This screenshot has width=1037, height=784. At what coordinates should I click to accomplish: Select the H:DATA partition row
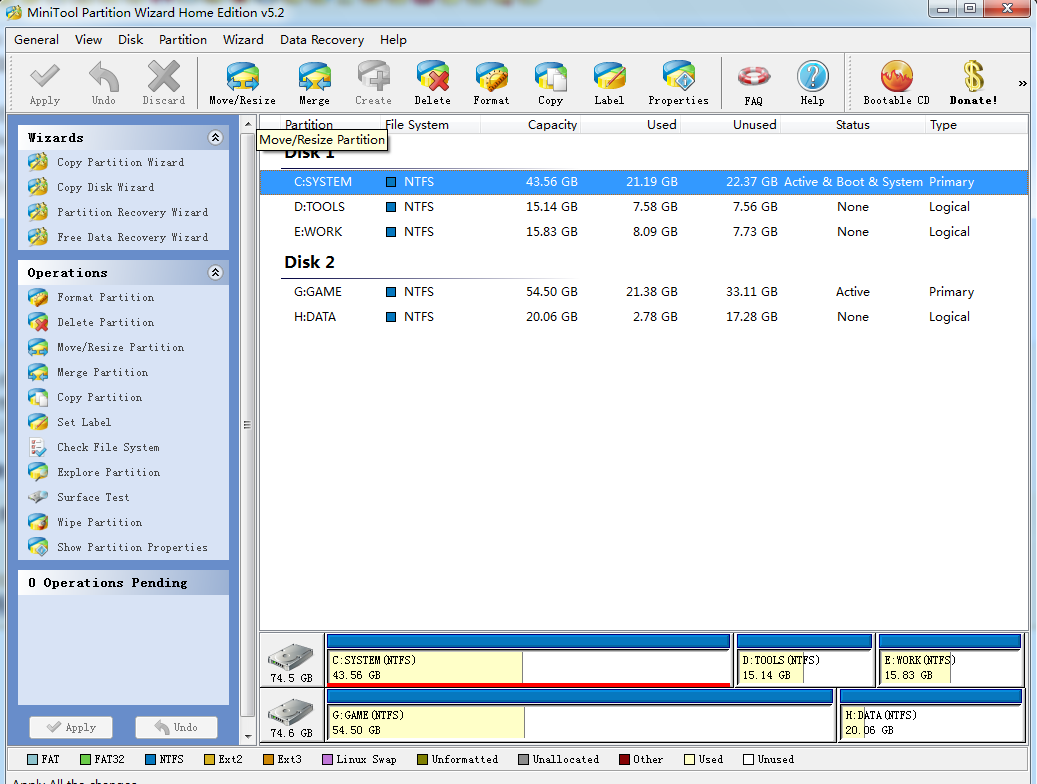[643, 317]
